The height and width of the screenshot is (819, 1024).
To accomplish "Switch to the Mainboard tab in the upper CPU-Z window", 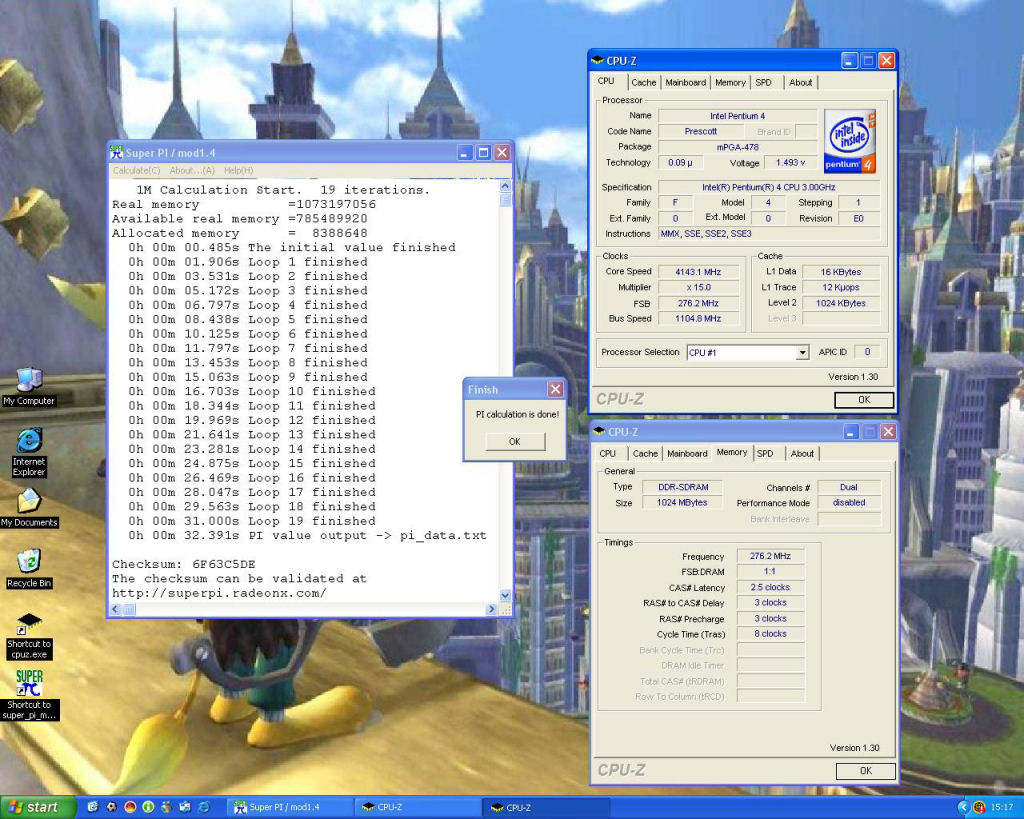I will coord(686,82).
